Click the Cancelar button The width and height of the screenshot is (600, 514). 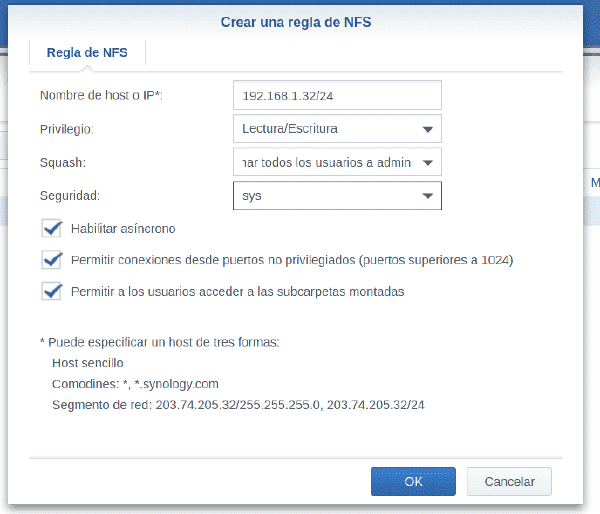(x=509, y=481)
